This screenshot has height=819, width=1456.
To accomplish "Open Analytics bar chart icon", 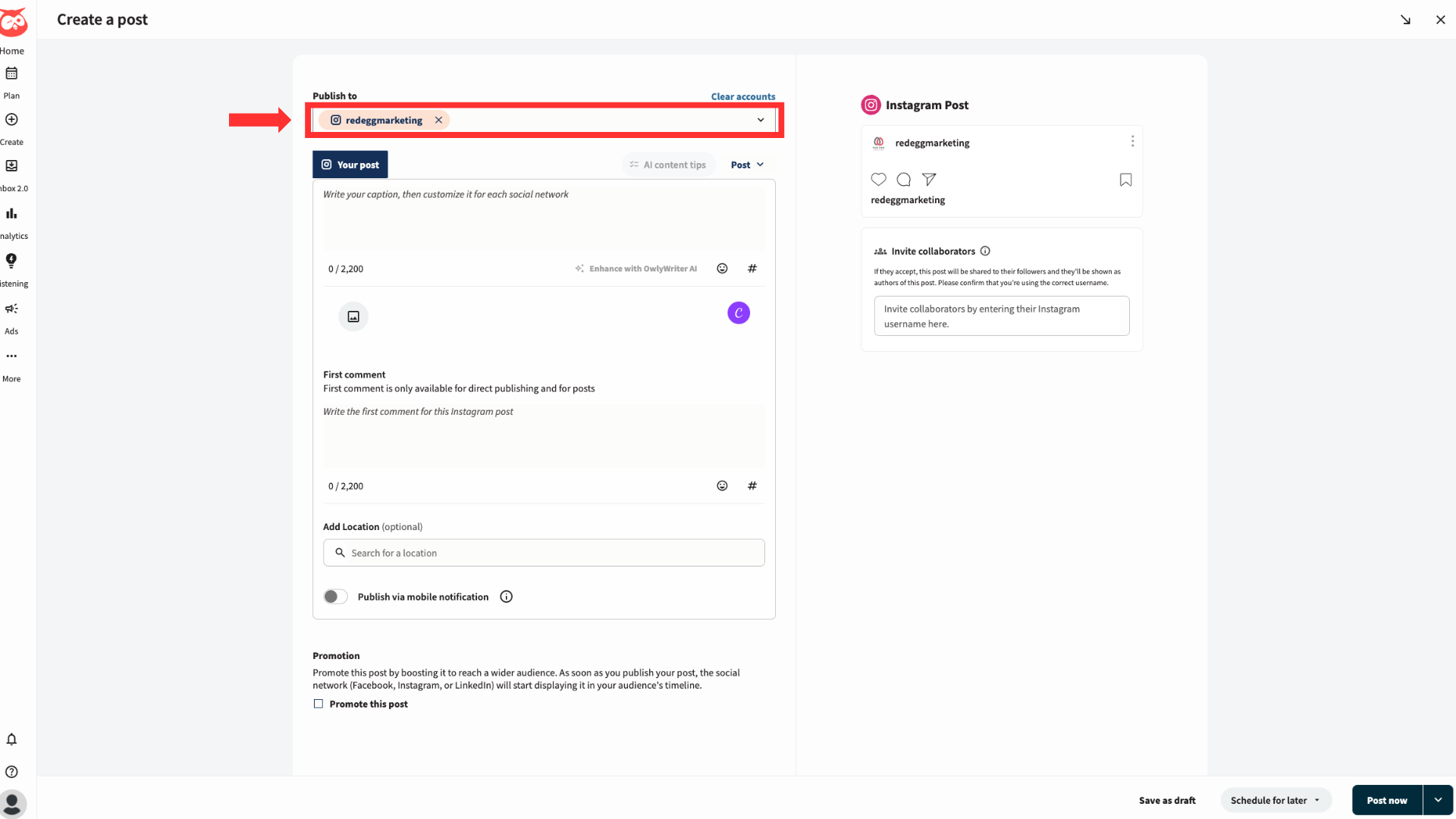I will coord(11,214).
